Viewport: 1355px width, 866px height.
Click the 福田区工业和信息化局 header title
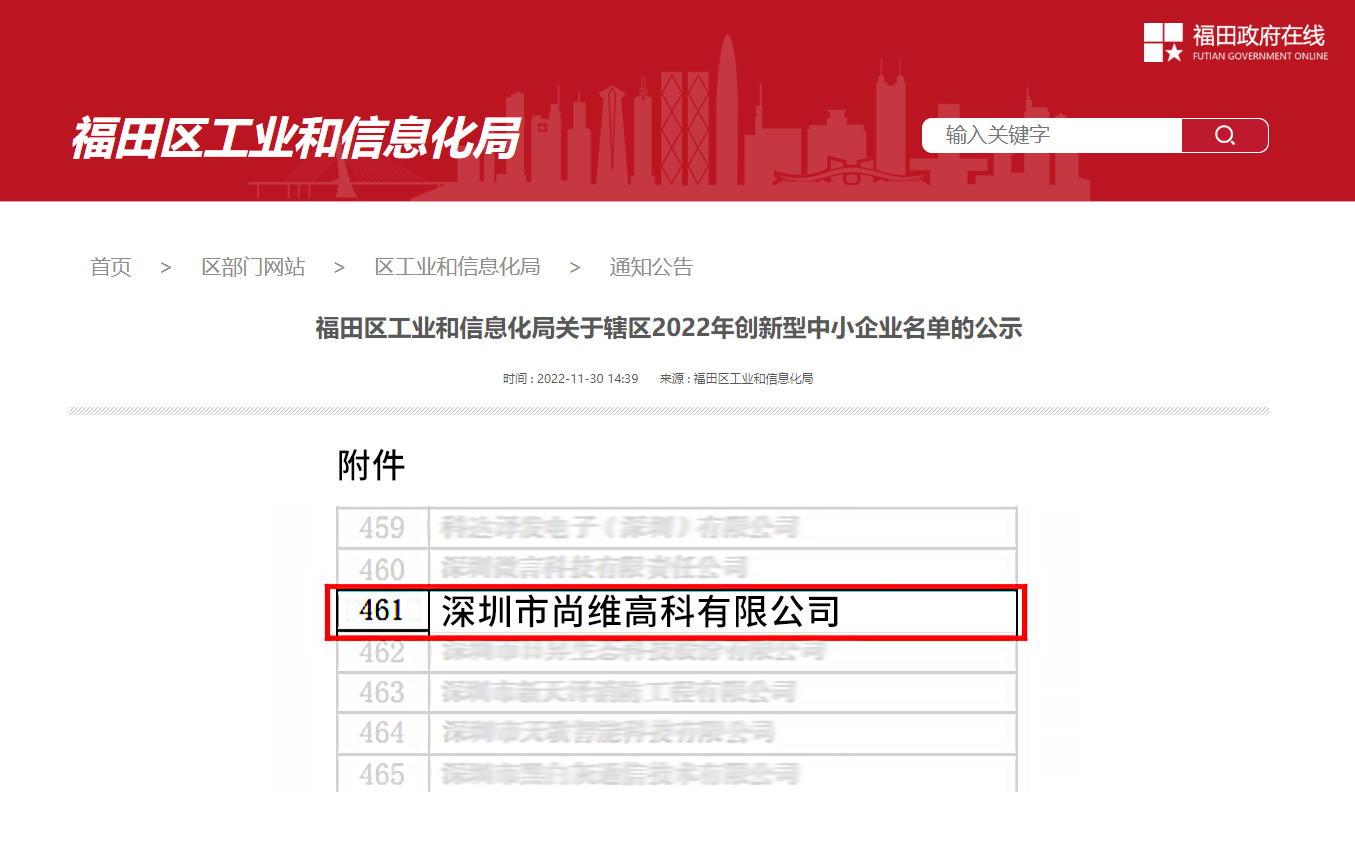[295, 138]
